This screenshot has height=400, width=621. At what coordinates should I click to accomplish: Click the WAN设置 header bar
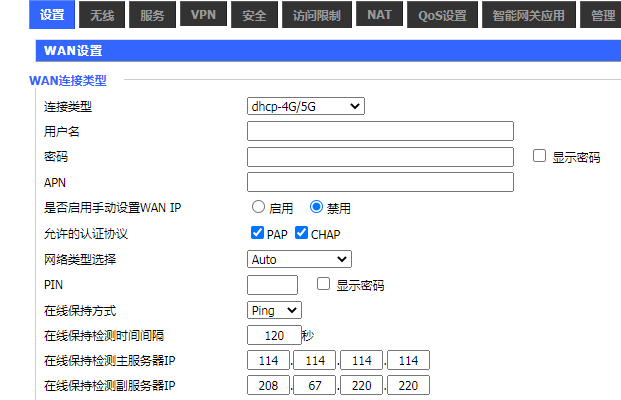click(x=328, y=51)
